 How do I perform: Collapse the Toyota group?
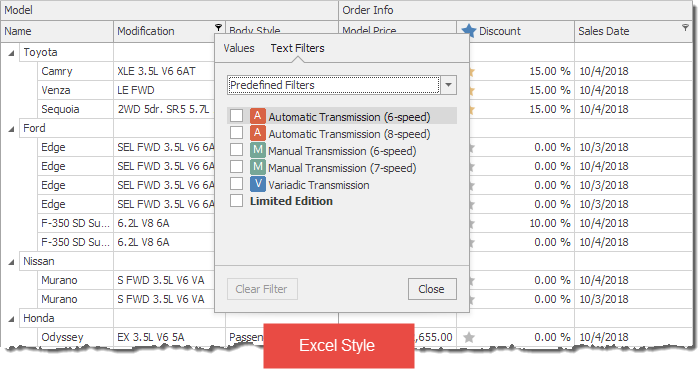(11, 53)
